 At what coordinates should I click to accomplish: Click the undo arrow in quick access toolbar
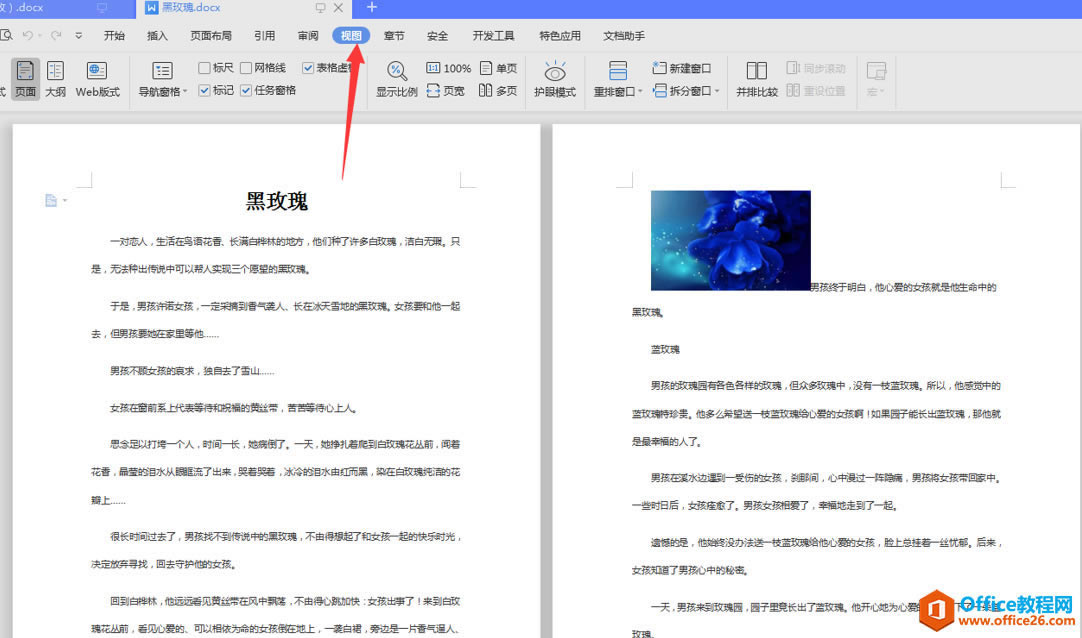(x=27, y=35)
